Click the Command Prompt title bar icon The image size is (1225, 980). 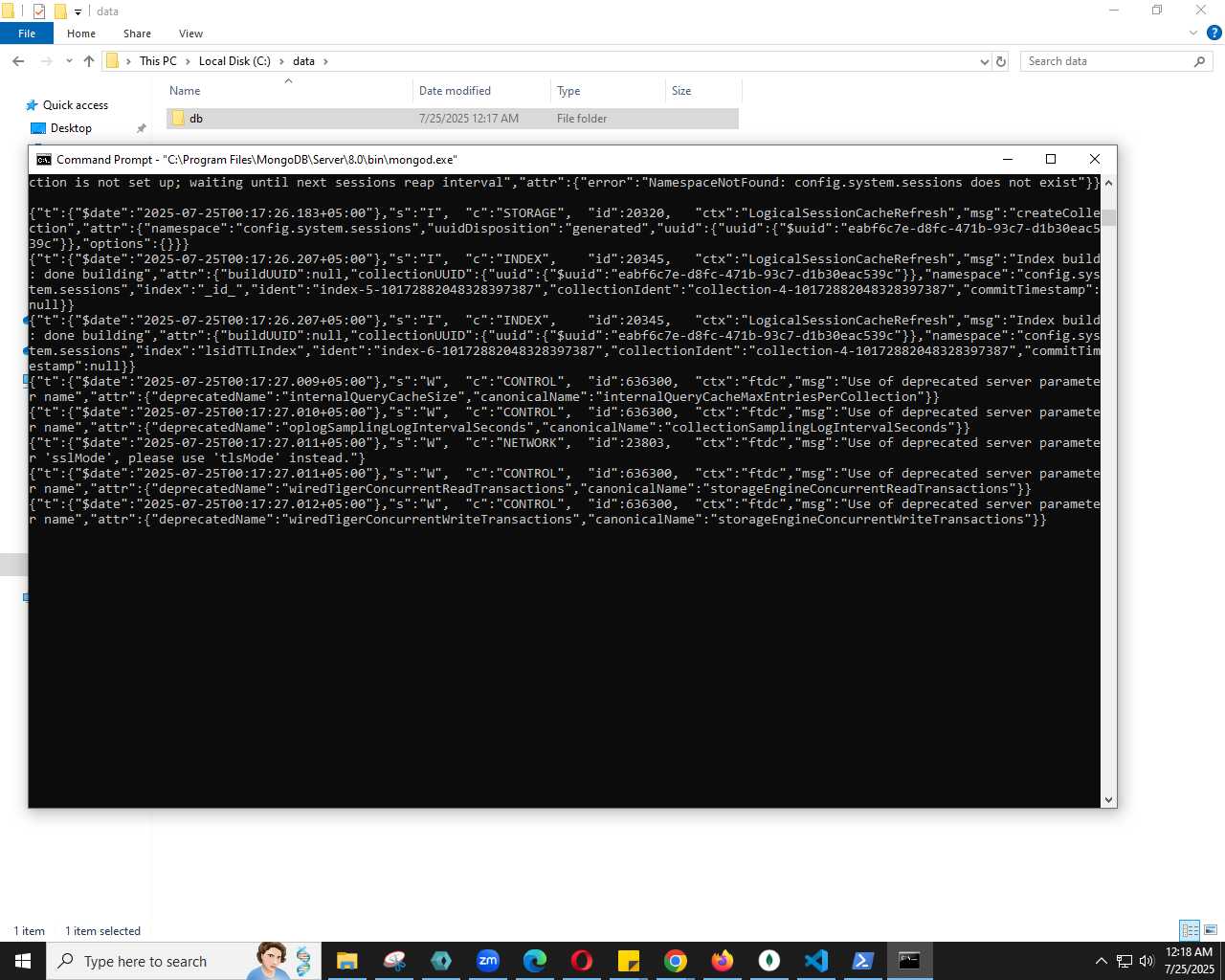(x=44, y=160)
